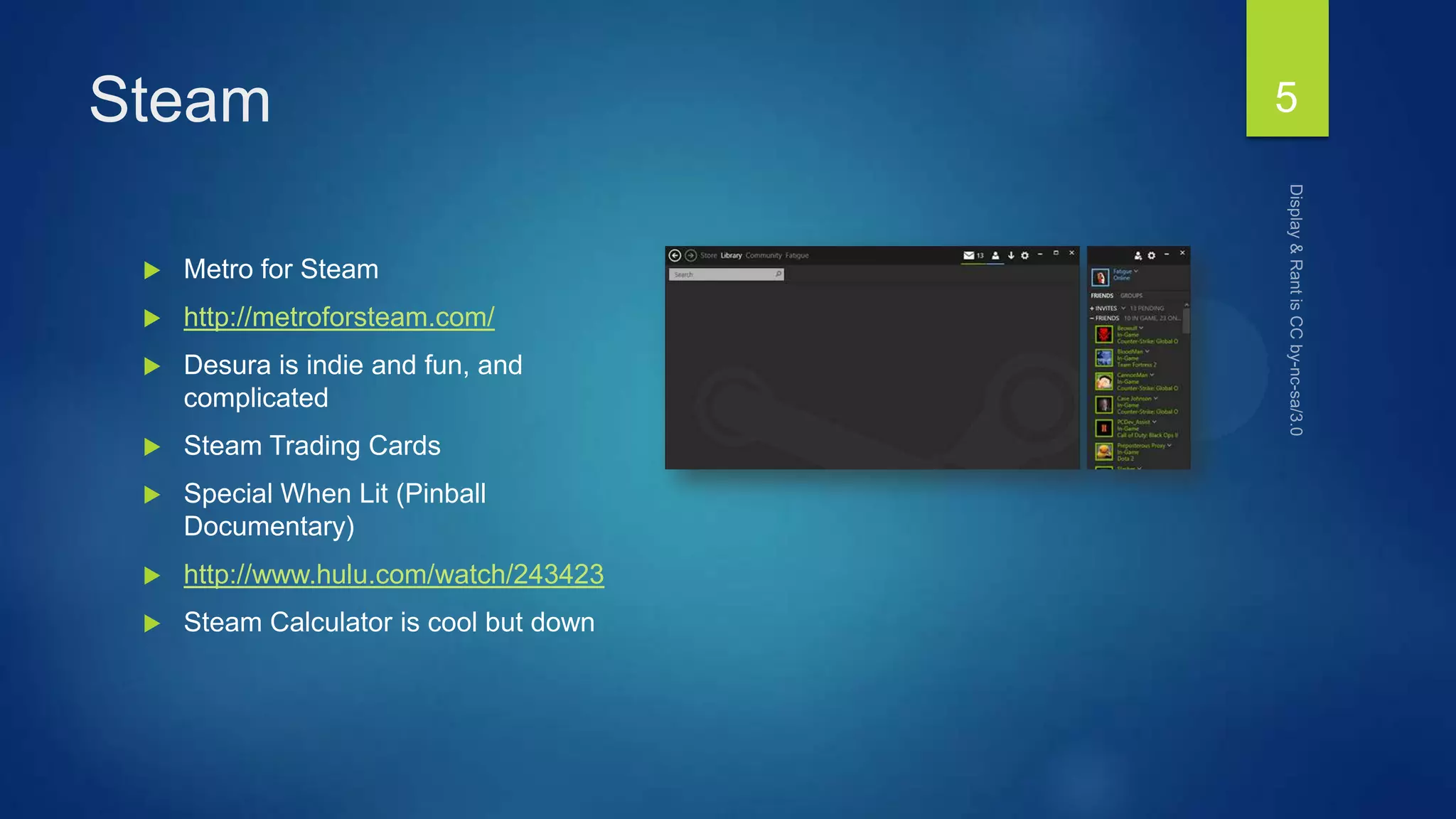This screenshot has width=1456, height=819.
Task: Click "Steam Trading Cards" bullet text
Action: [312, 446]
